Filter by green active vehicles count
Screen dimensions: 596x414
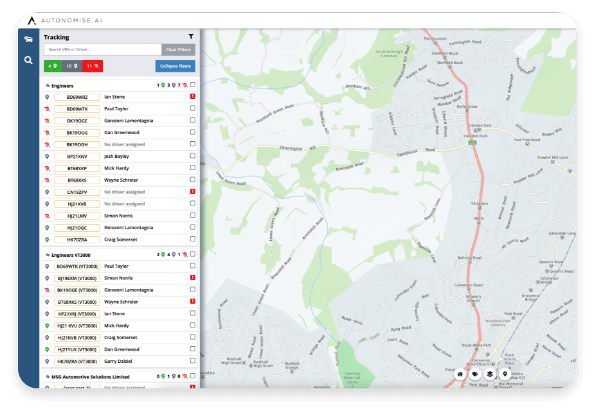point(53,66)
